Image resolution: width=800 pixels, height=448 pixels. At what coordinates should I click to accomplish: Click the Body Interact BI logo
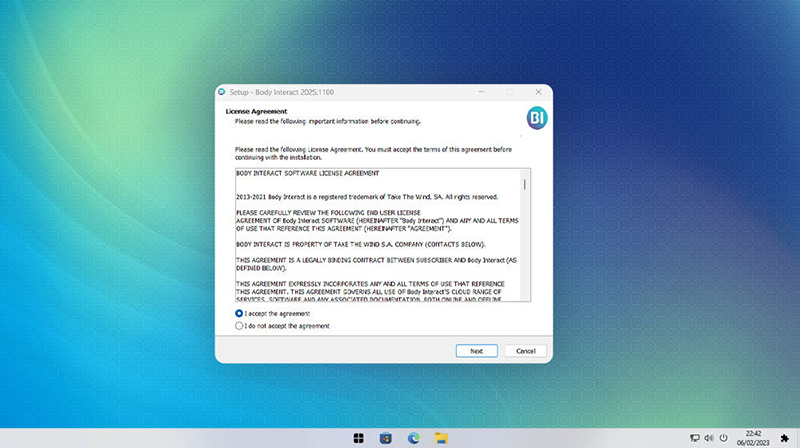pos(536,117)
